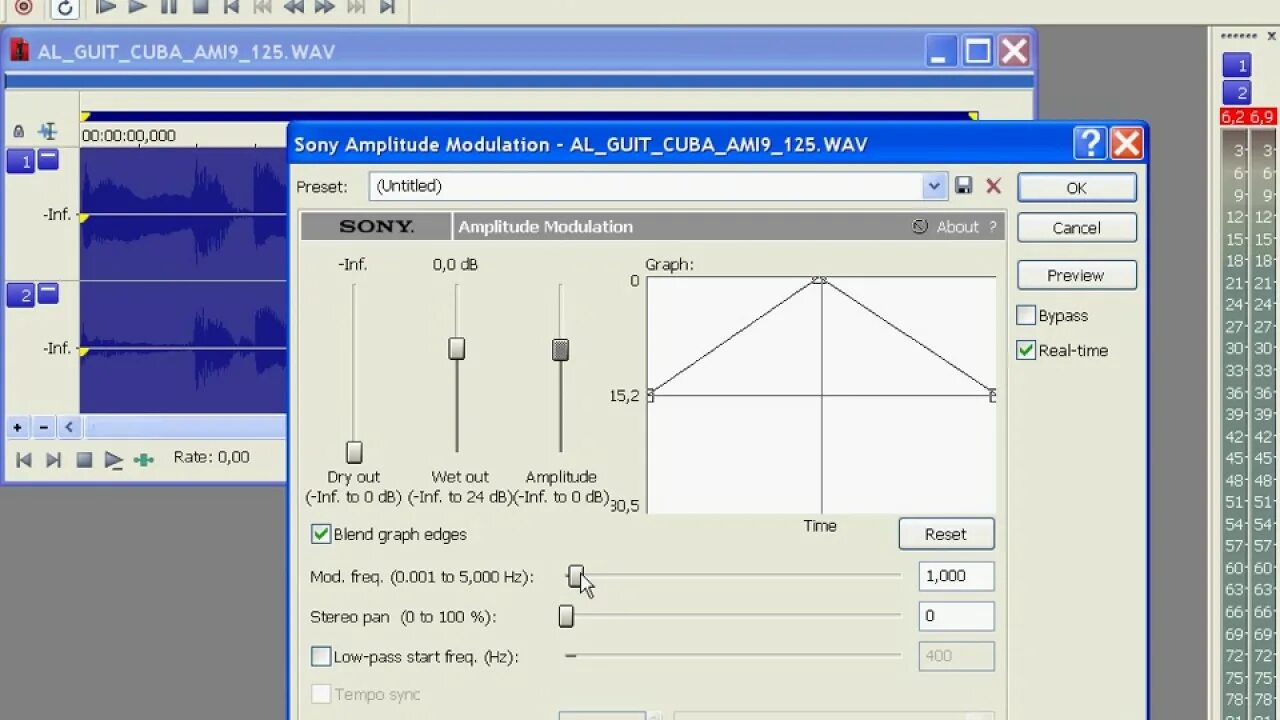
Task: Click the top center point of the graph envelope
Action: (820, 279)
